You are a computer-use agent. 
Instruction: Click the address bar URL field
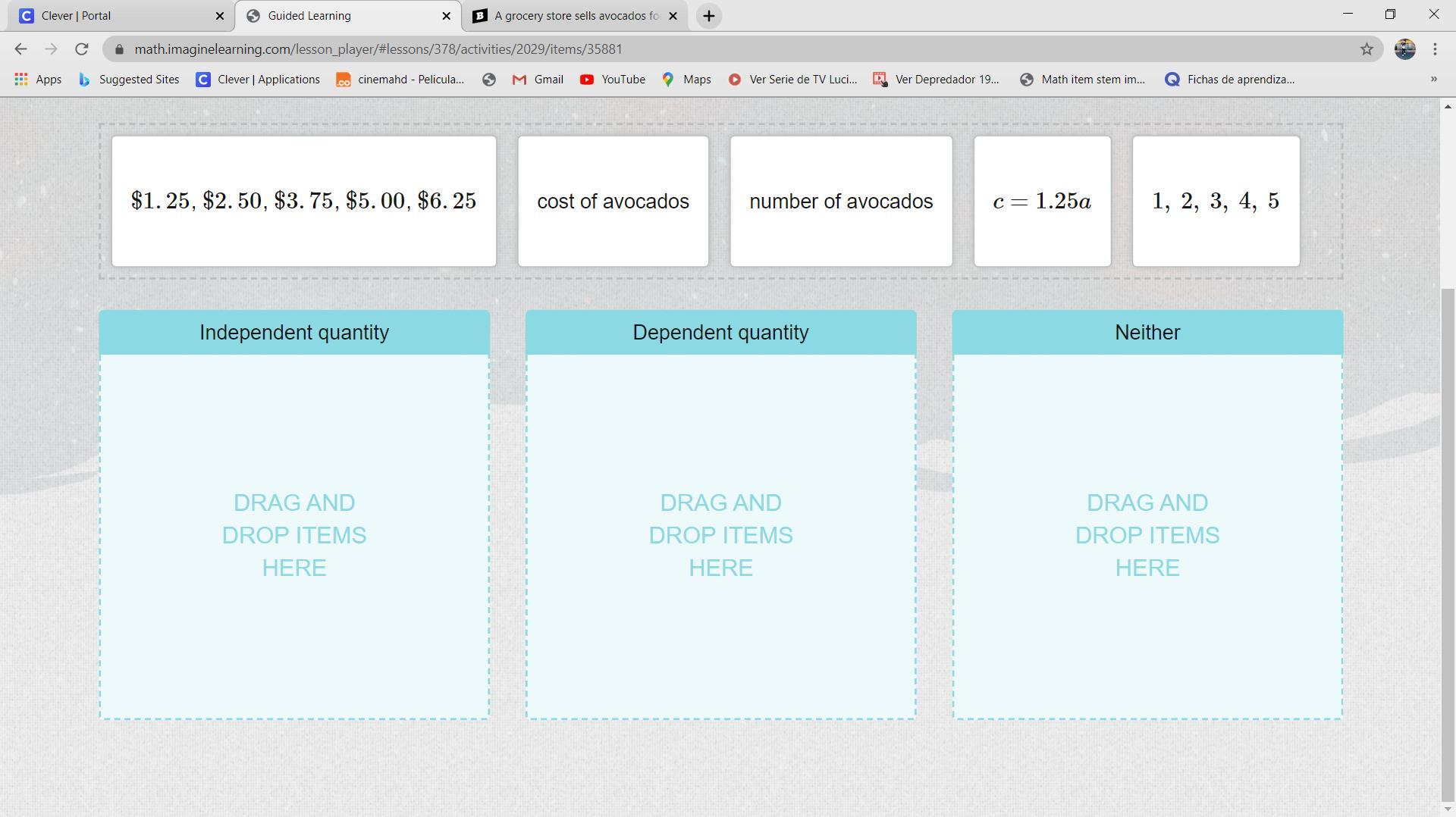[x=743, y=49]
